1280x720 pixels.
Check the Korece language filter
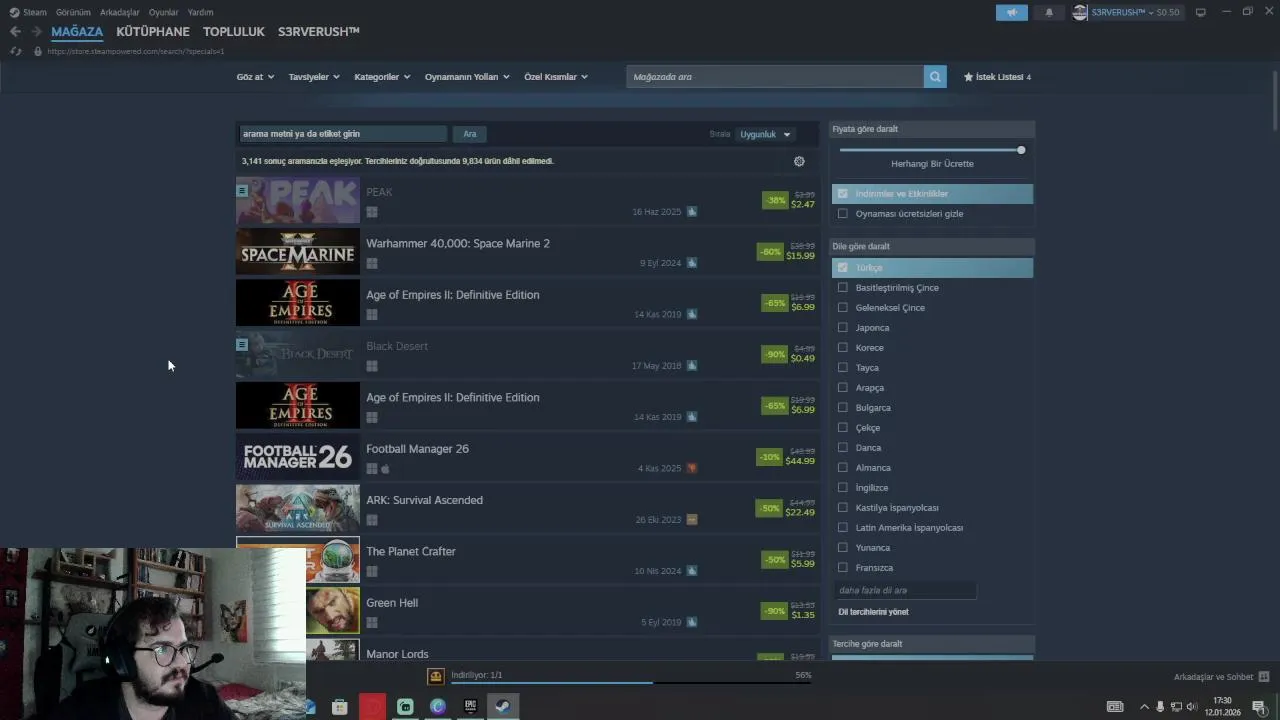click(843, 348)
